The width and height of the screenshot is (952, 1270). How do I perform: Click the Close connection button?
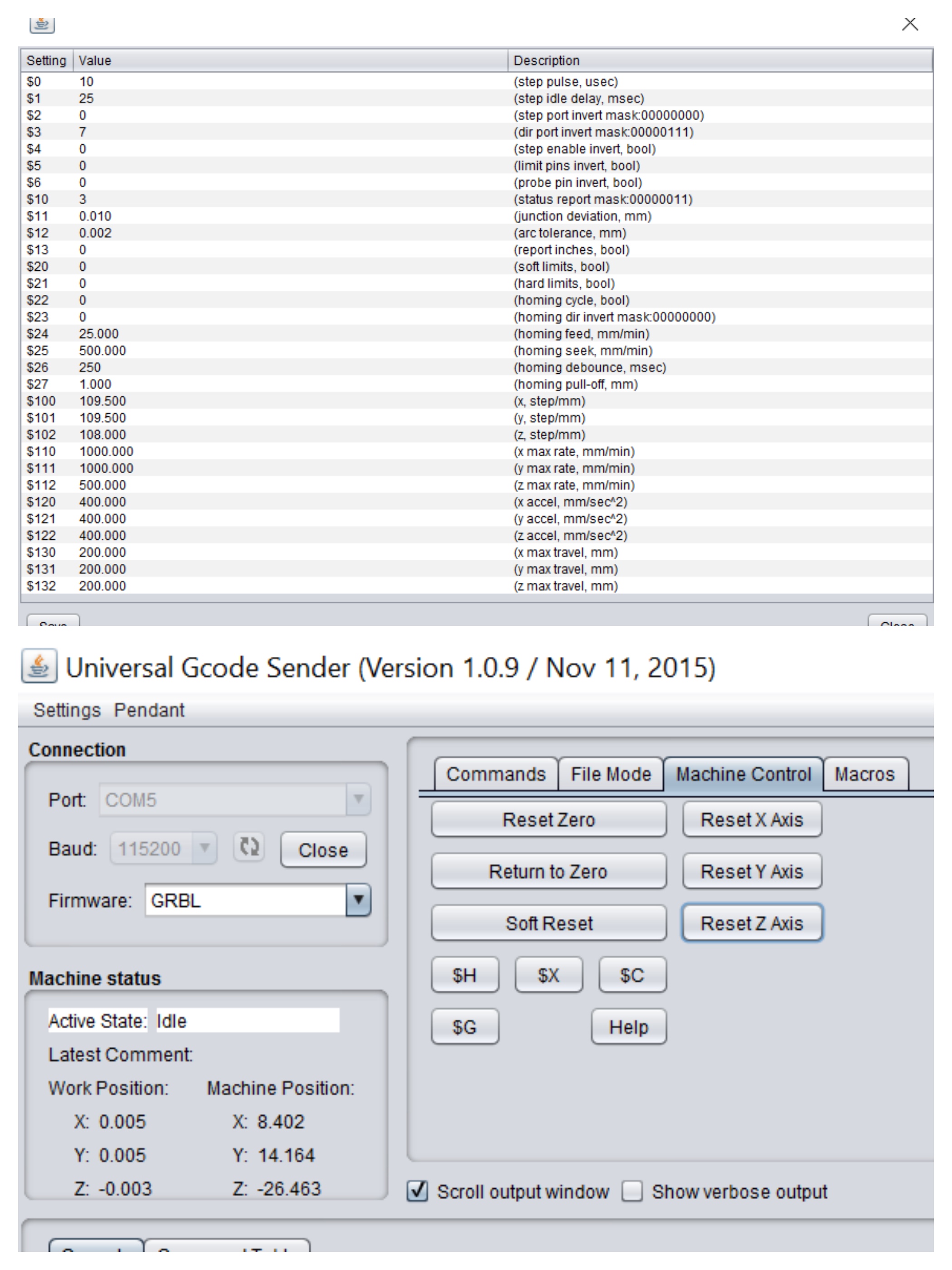tap(323, 849)
